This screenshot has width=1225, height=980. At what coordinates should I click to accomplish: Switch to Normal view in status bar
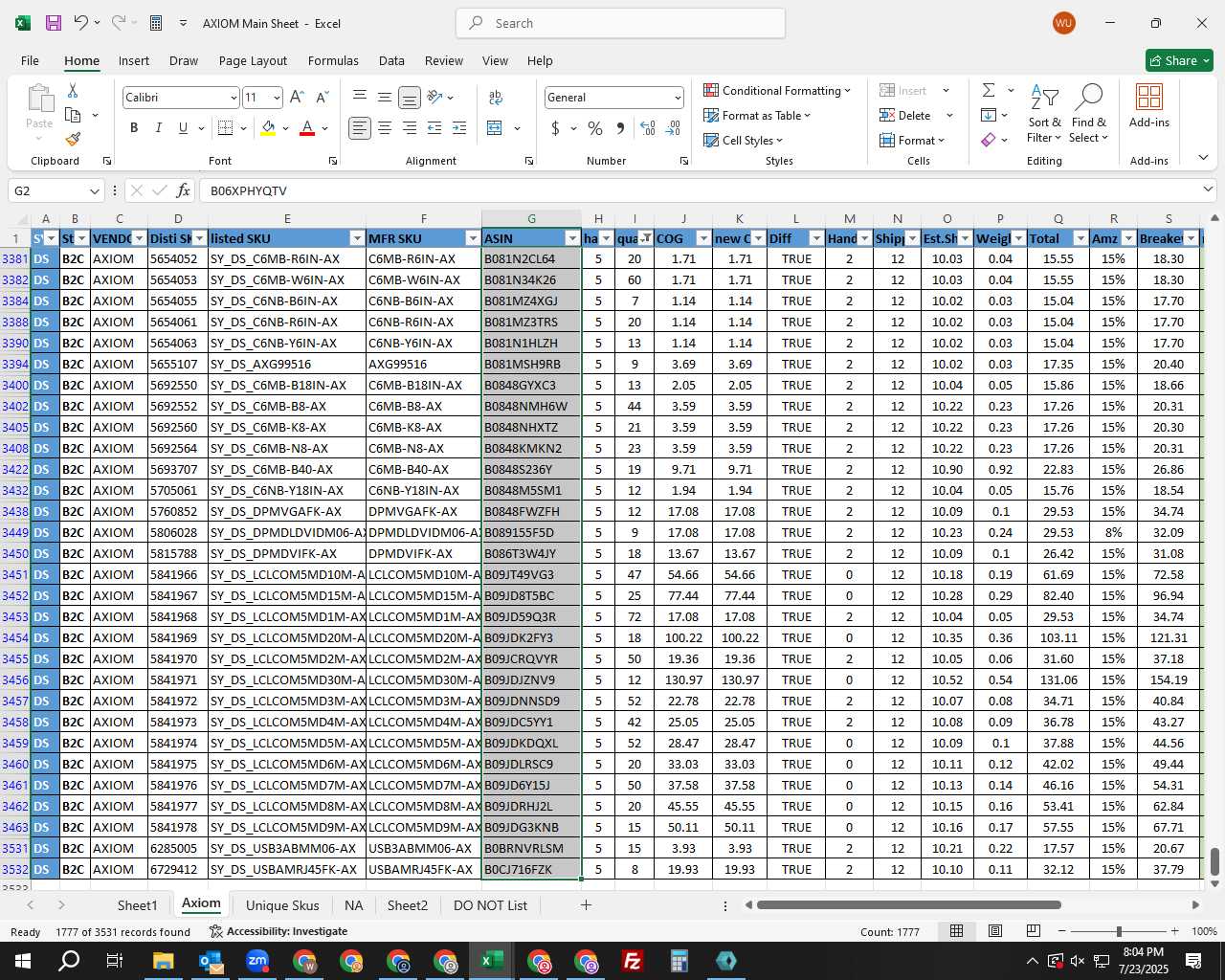[956, 931]
